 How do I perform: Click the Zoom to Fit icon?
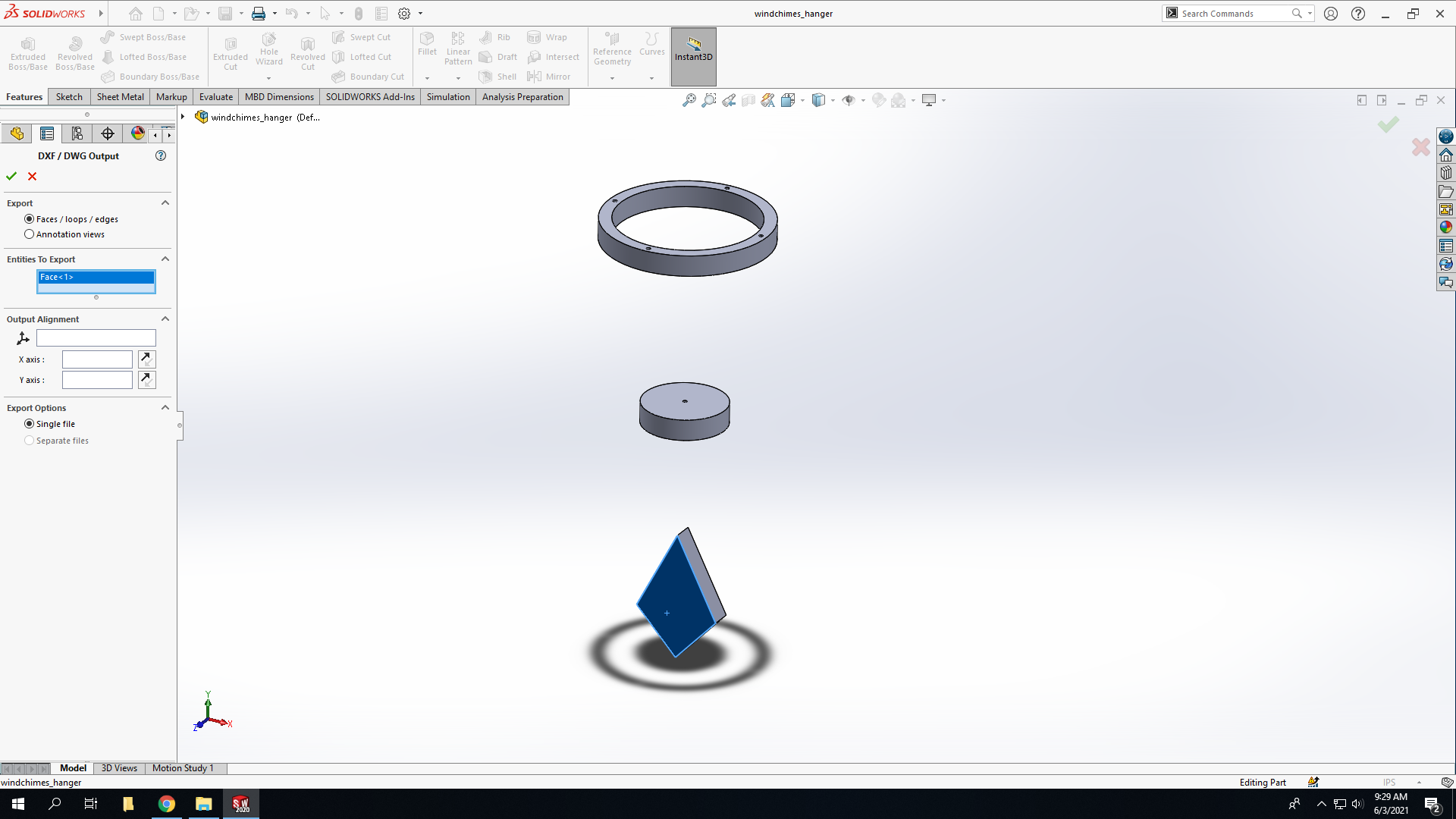click(689, 100)
